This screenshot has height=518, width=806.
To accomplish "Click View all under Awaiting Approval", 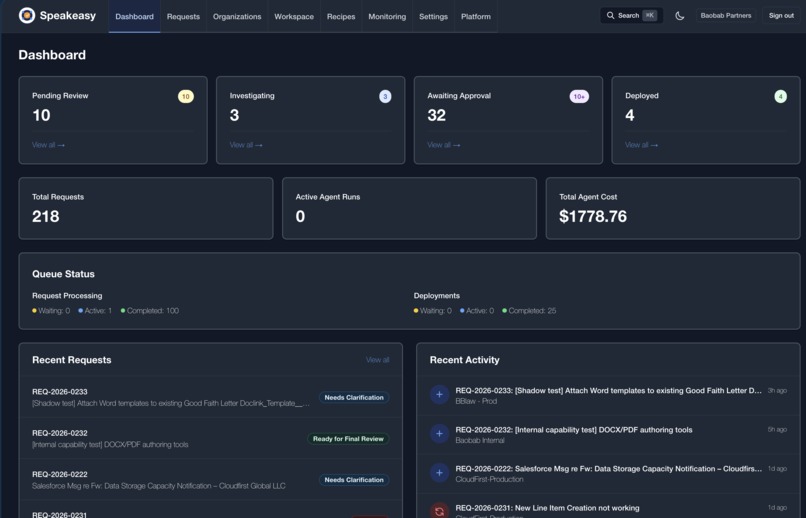I will point(444,145).
